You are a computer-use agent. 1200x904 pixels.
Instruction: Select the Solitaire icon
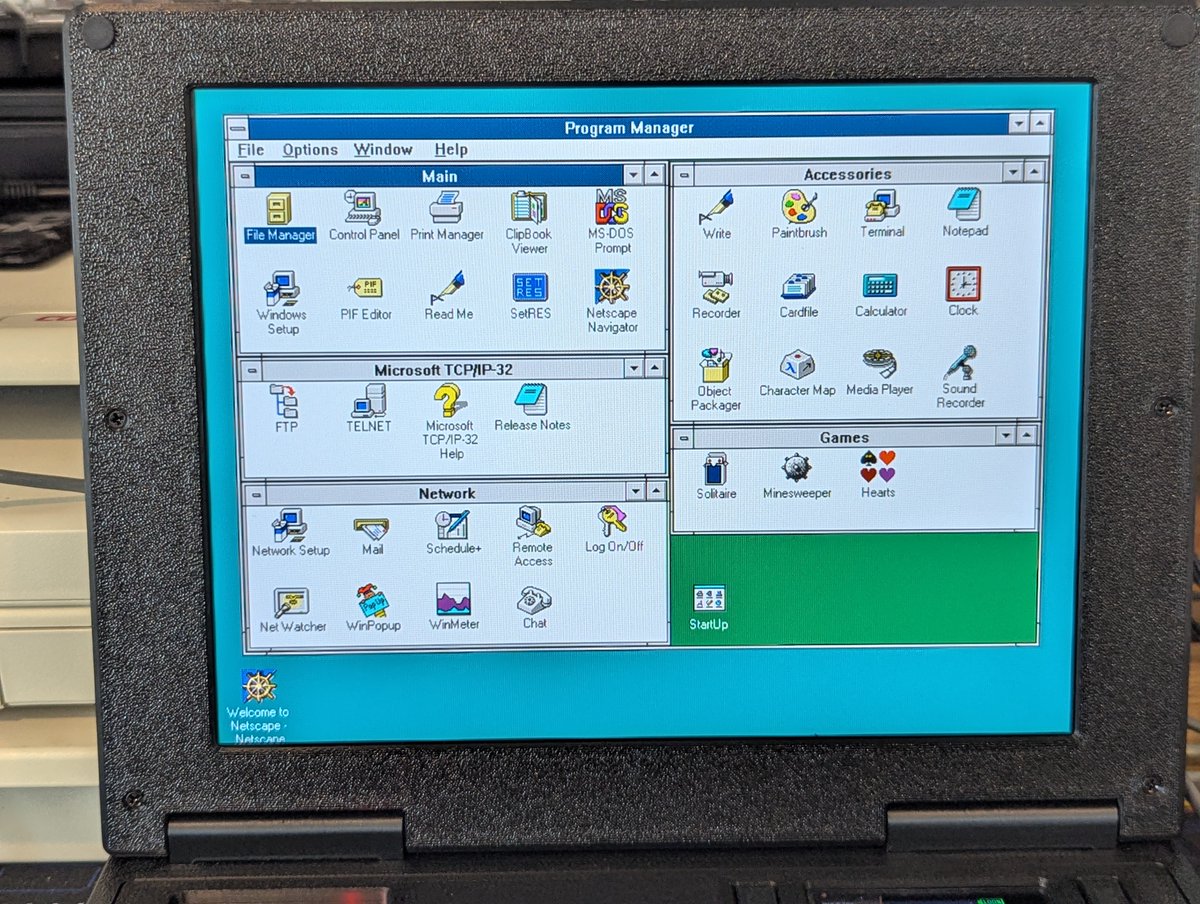coord(716,469)
